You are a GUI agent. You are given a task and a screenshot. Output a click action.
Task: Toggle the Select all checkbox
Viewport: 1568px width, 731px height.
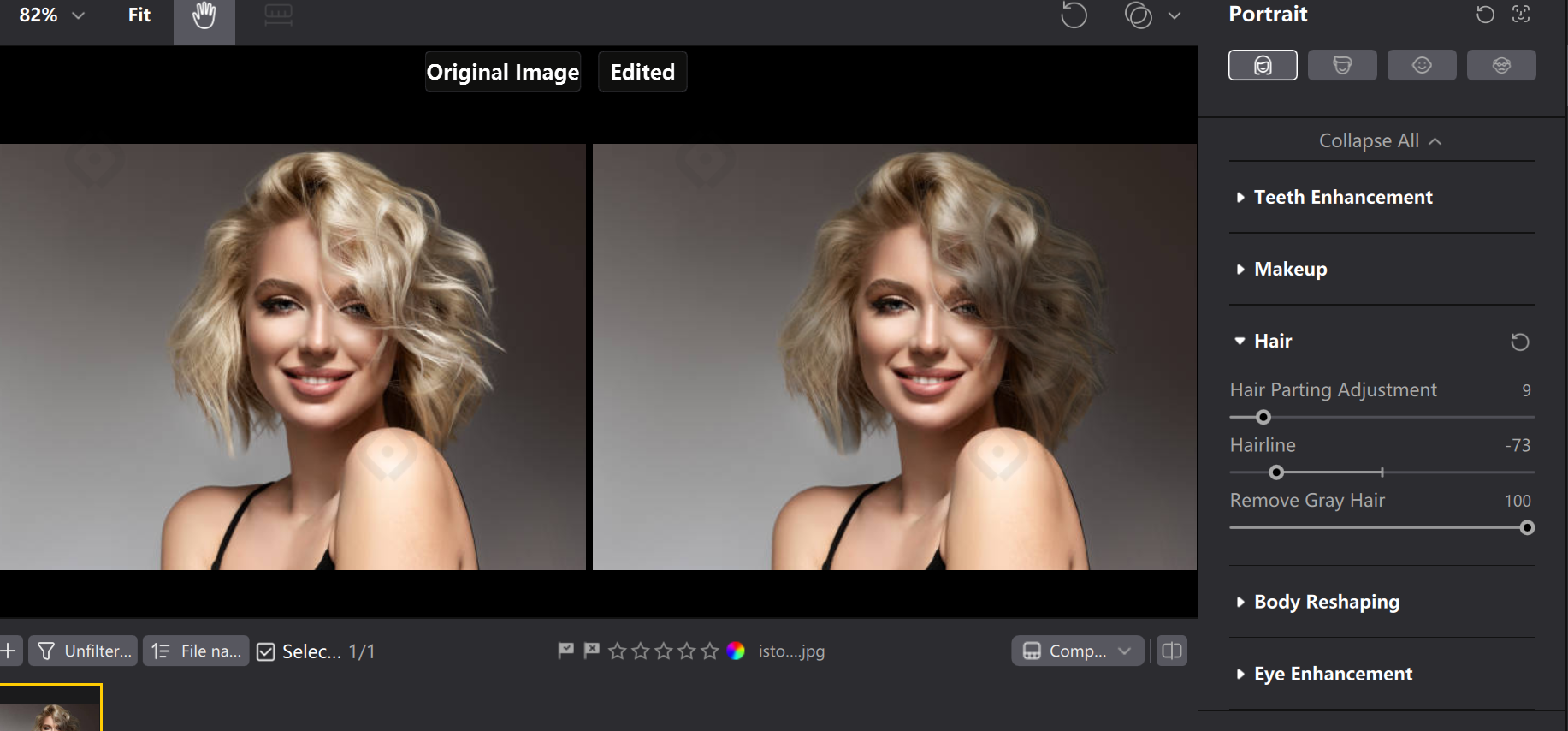266,652
